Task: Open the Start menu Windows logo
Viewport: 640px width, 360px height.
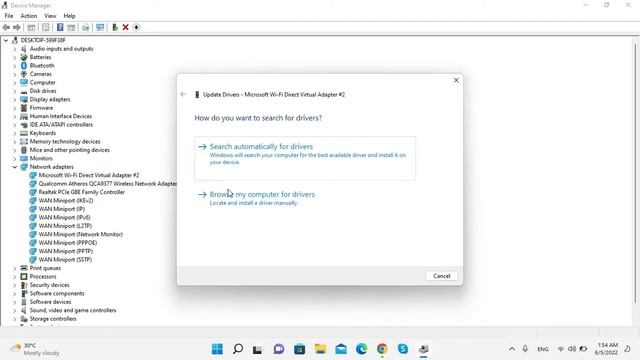Action: tap(217, 349)
